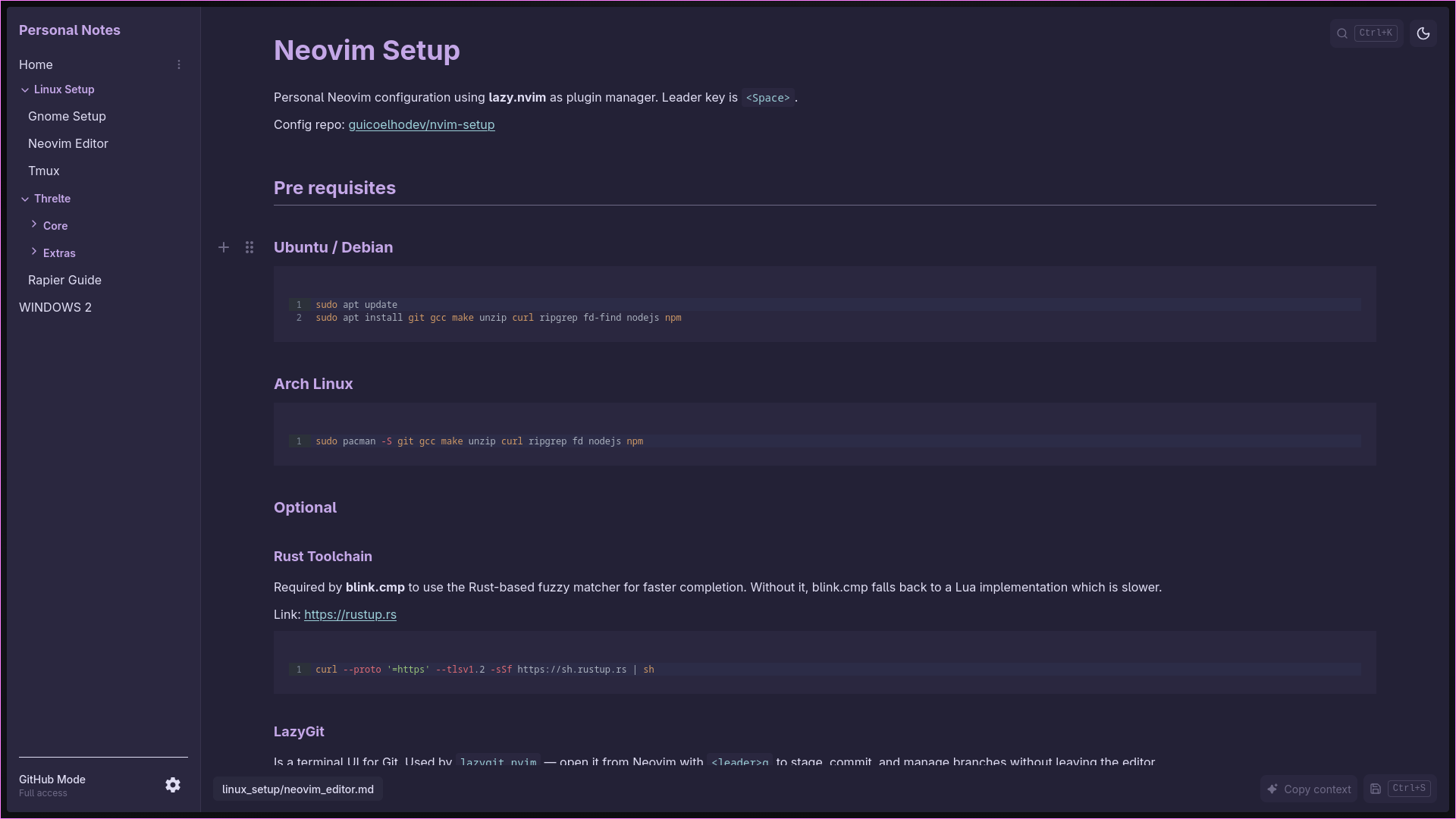
Task: Open search with the magnifier icon
Action: pos(1342,33)
